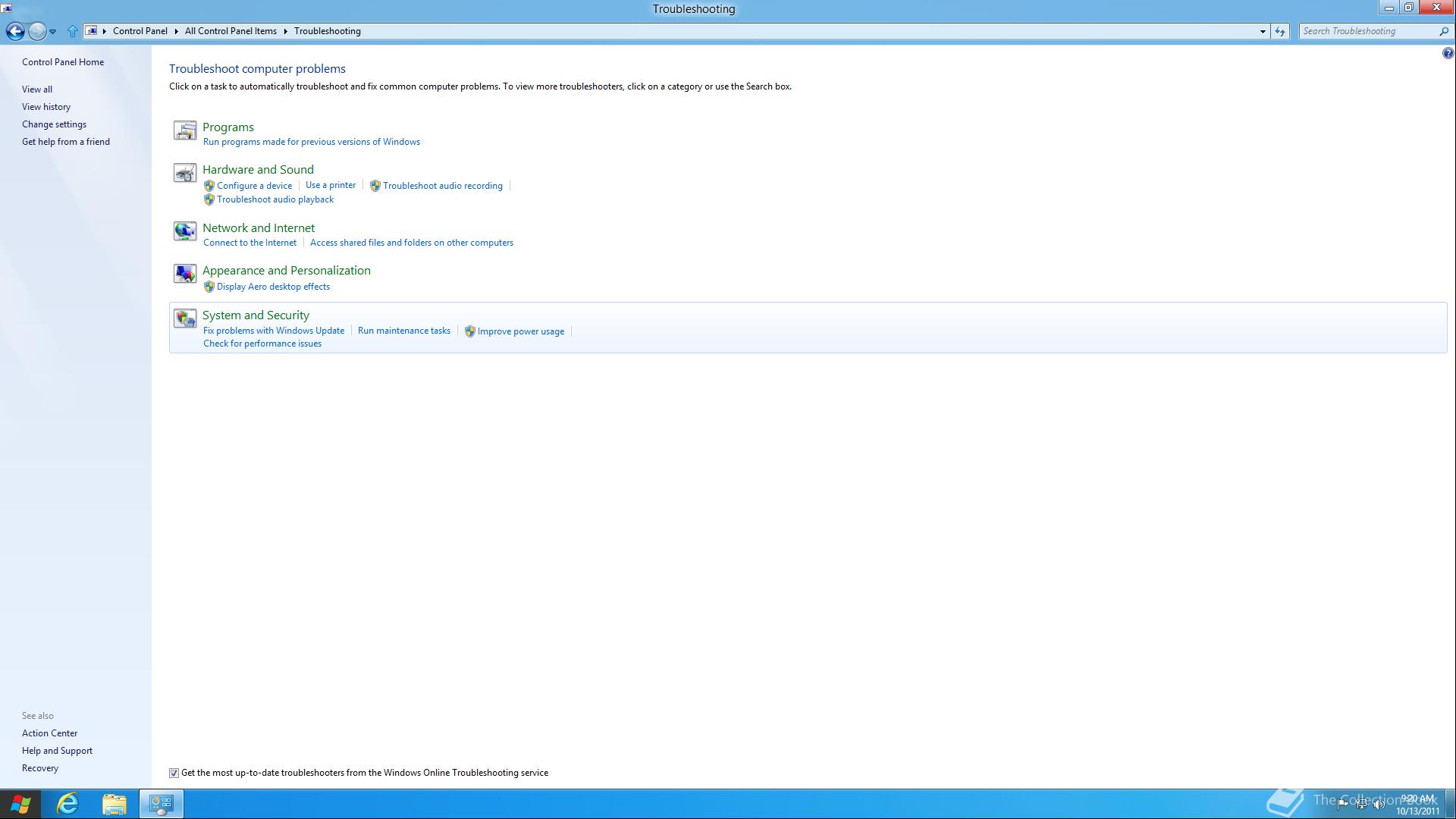Open File Explorer from the taskbar
The width and height of the screenshot is (1456, 819).
point(114,804)
